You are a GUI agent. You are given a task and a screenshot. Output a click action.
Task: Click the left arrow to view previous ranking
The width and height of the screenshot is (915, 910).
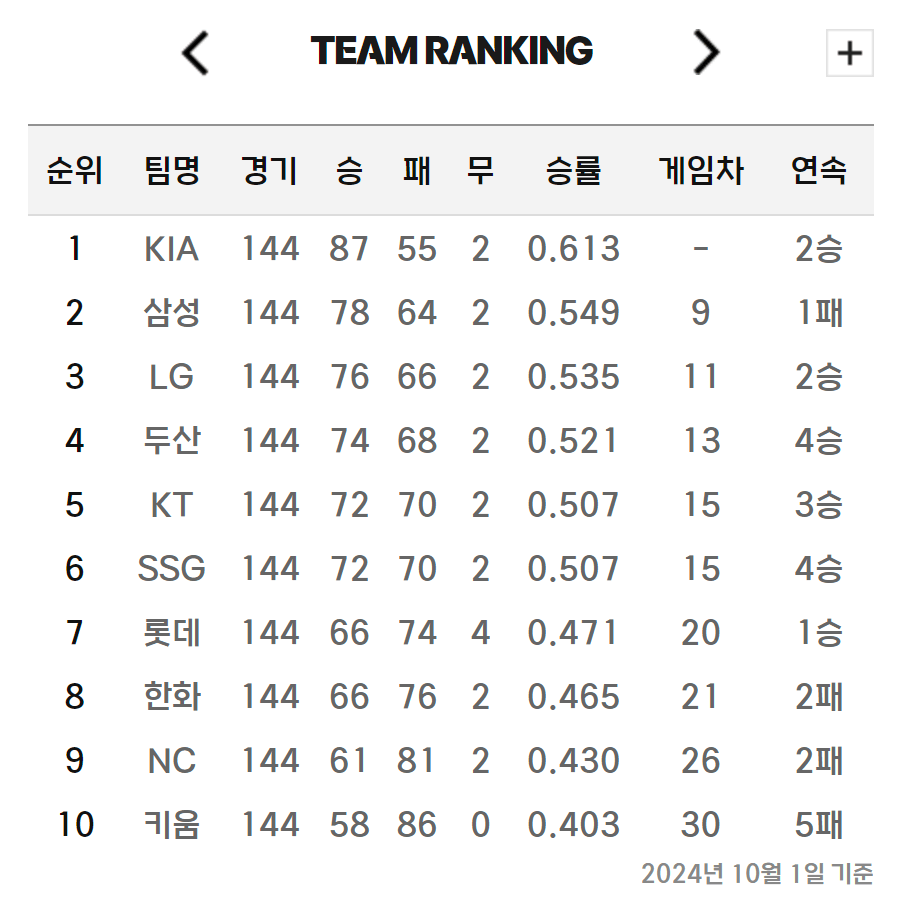[x=196, y=50]
